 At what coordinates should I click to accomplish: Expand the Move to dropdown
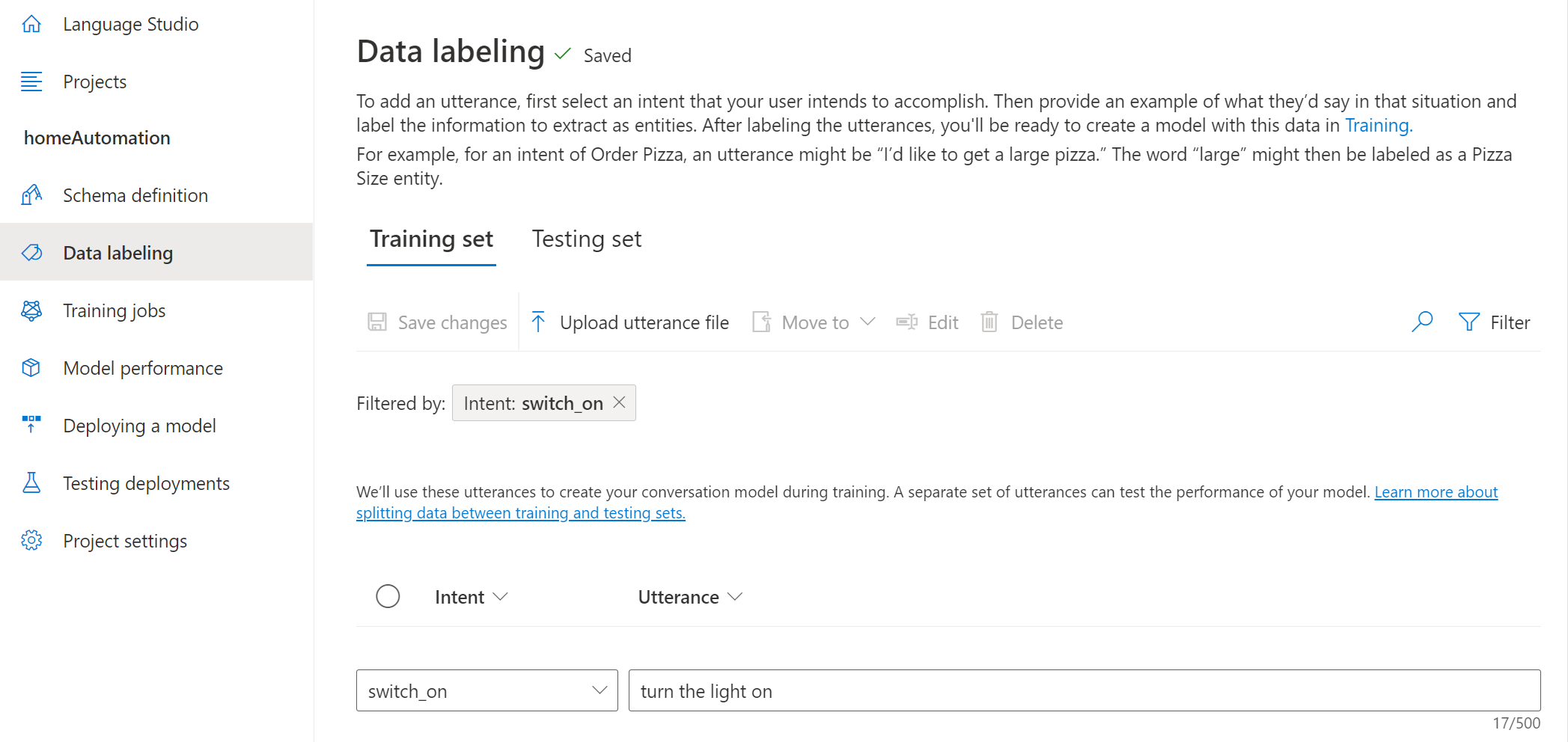point(868,322)
